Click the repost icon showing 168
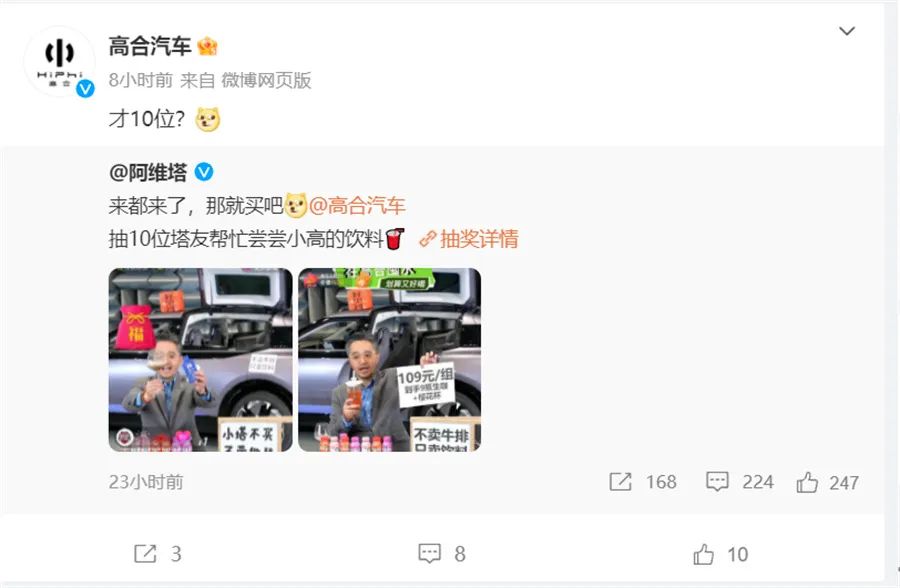The width and height of the screenshot is (900, 588). tap(620, 482)
